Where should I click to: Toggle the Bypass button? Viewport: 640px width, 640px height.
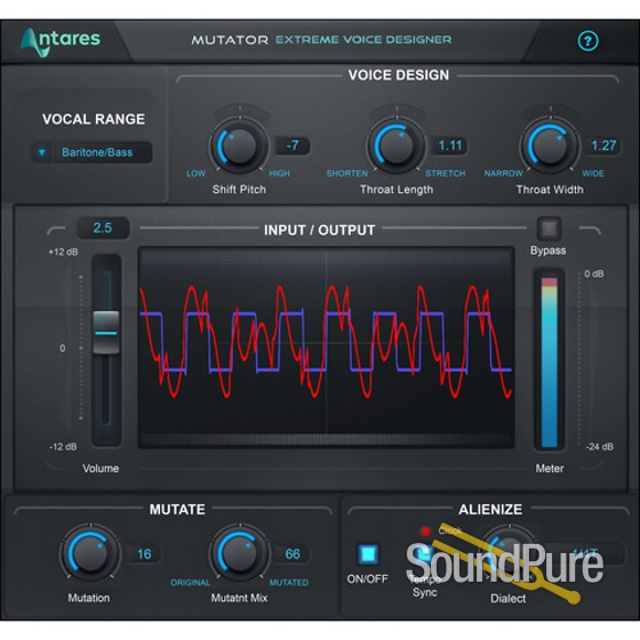pyautogui.click(x=549, y=228)
